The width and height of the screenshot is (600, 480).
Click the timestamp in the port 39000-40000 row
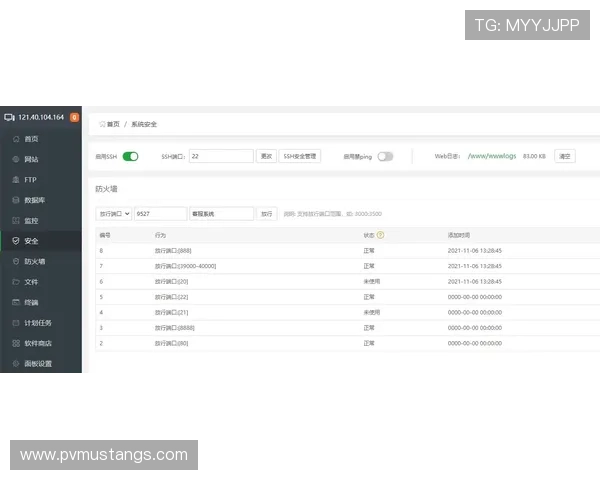click(474, 266)
